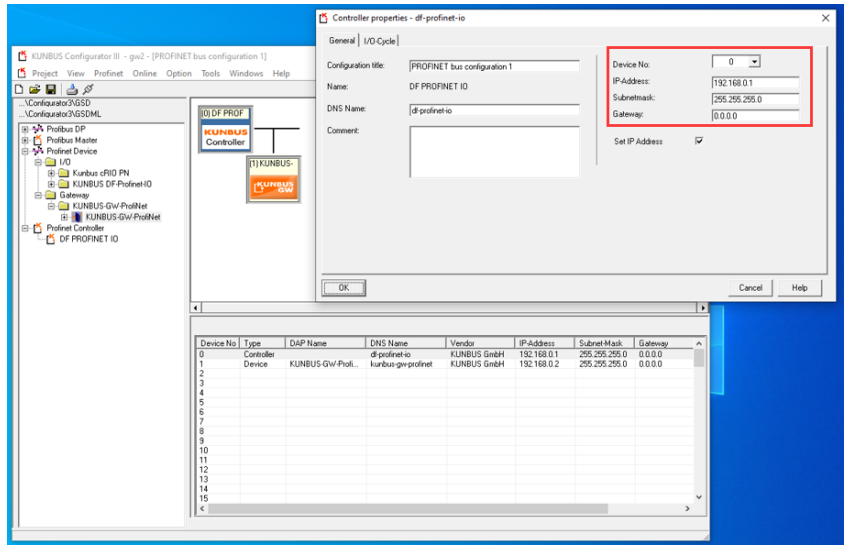Click the Comment text area
The image size is (850, 550).
tap(494, 152)
